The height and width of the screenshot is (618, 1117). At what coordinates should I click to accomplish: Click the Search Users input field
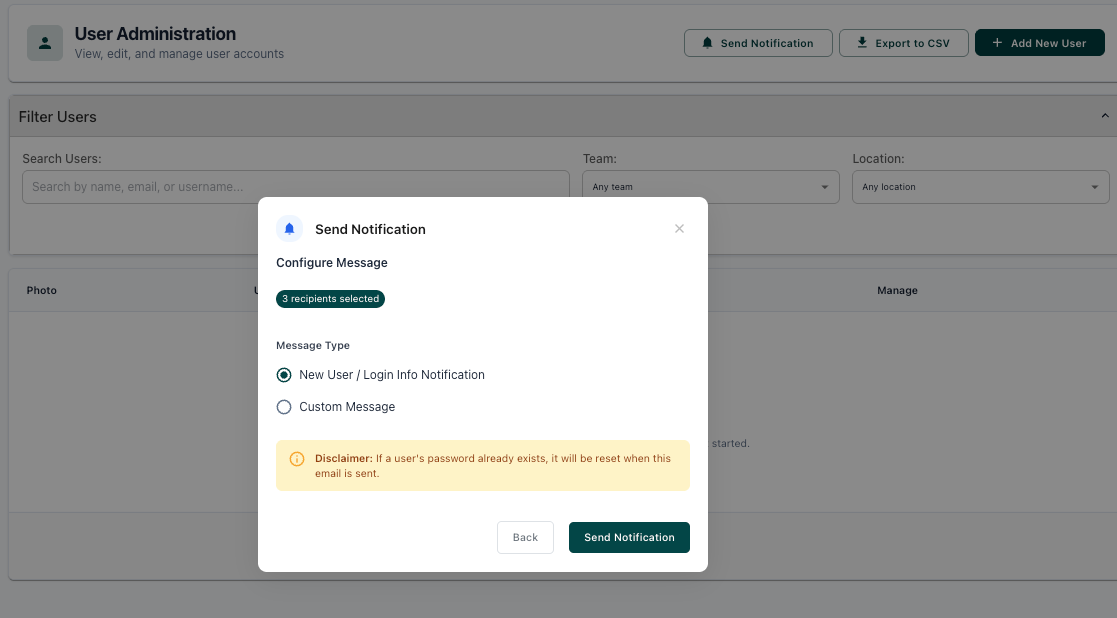click(x=296, y=187)
